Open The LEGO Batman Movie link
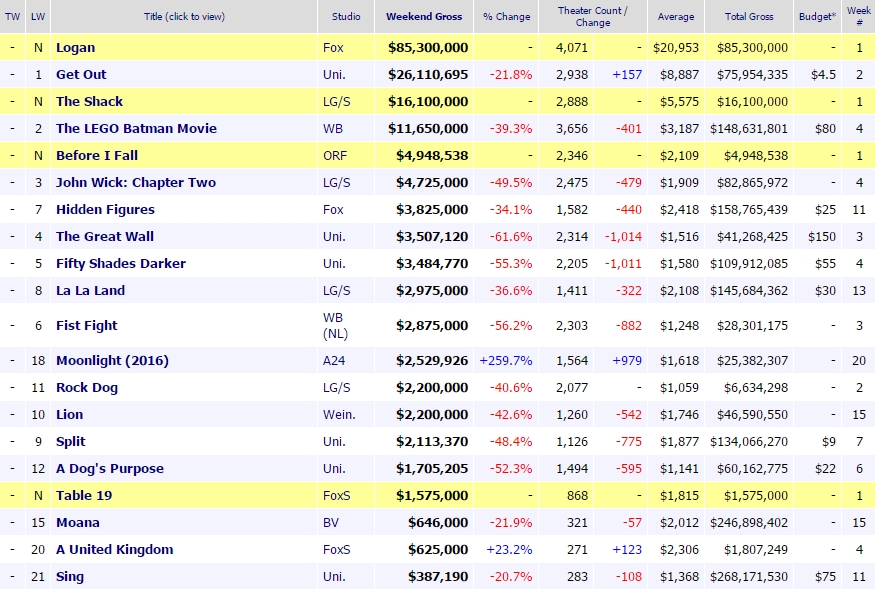This screenshot has height=589, width=875. coord(136,128)
